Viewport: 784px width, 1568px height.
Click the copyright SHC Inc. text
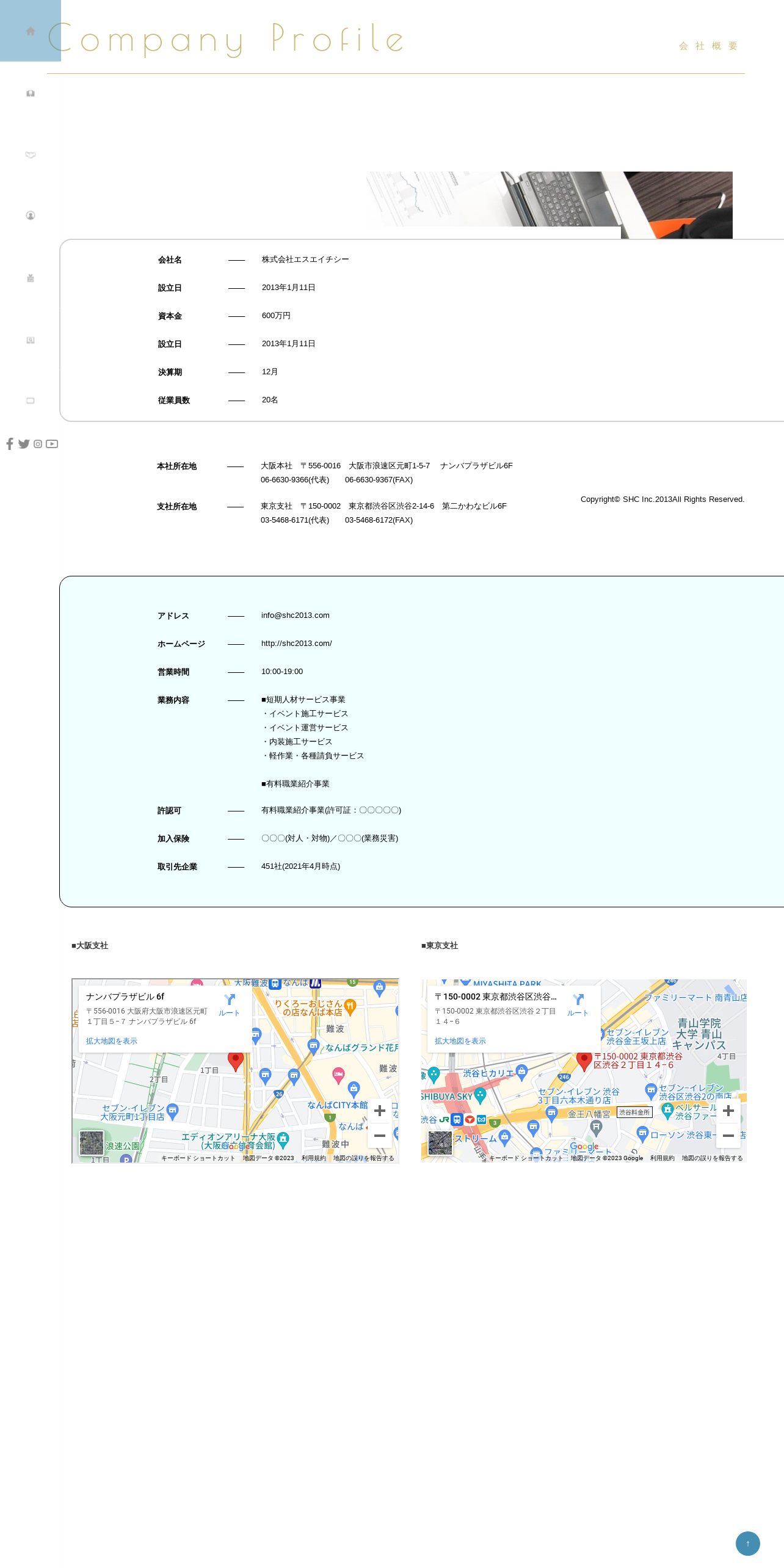pos(662,499)
